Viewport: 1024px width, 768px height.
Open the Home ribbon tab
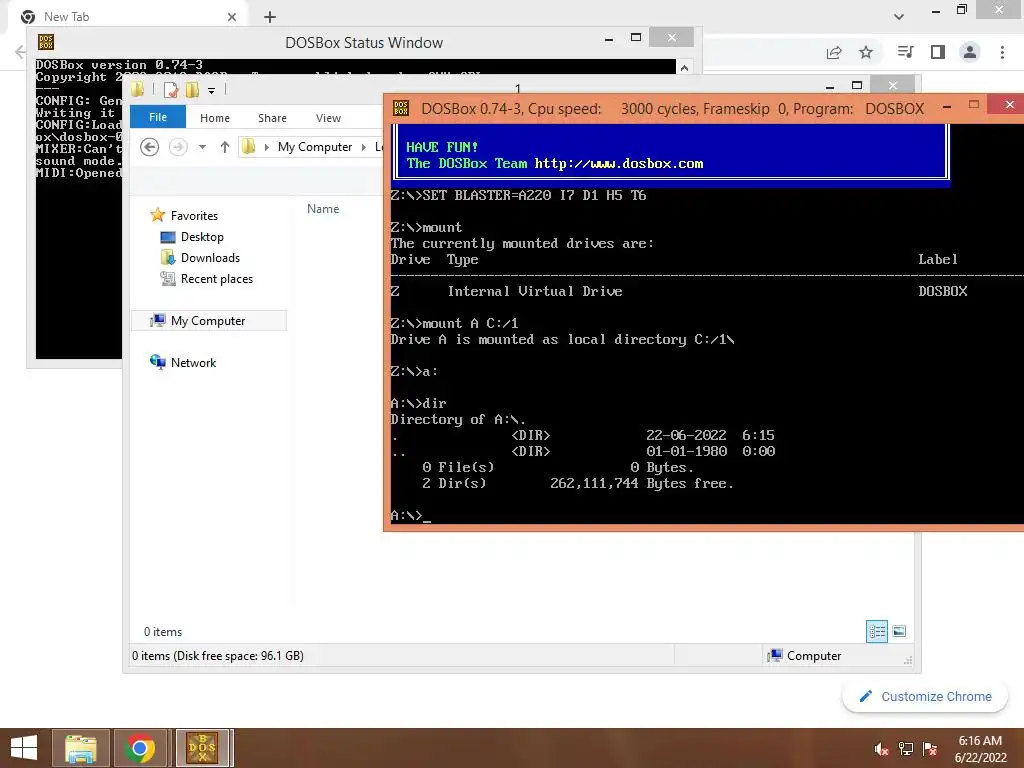pyautogui.click(x=215, y=118)
